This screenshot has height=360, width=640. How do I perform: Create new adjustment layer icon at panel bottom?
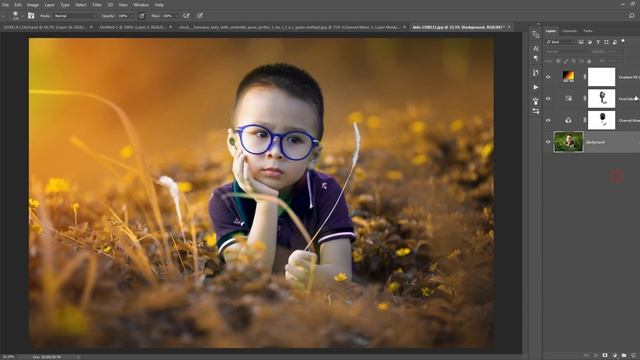tap(615, 355)
